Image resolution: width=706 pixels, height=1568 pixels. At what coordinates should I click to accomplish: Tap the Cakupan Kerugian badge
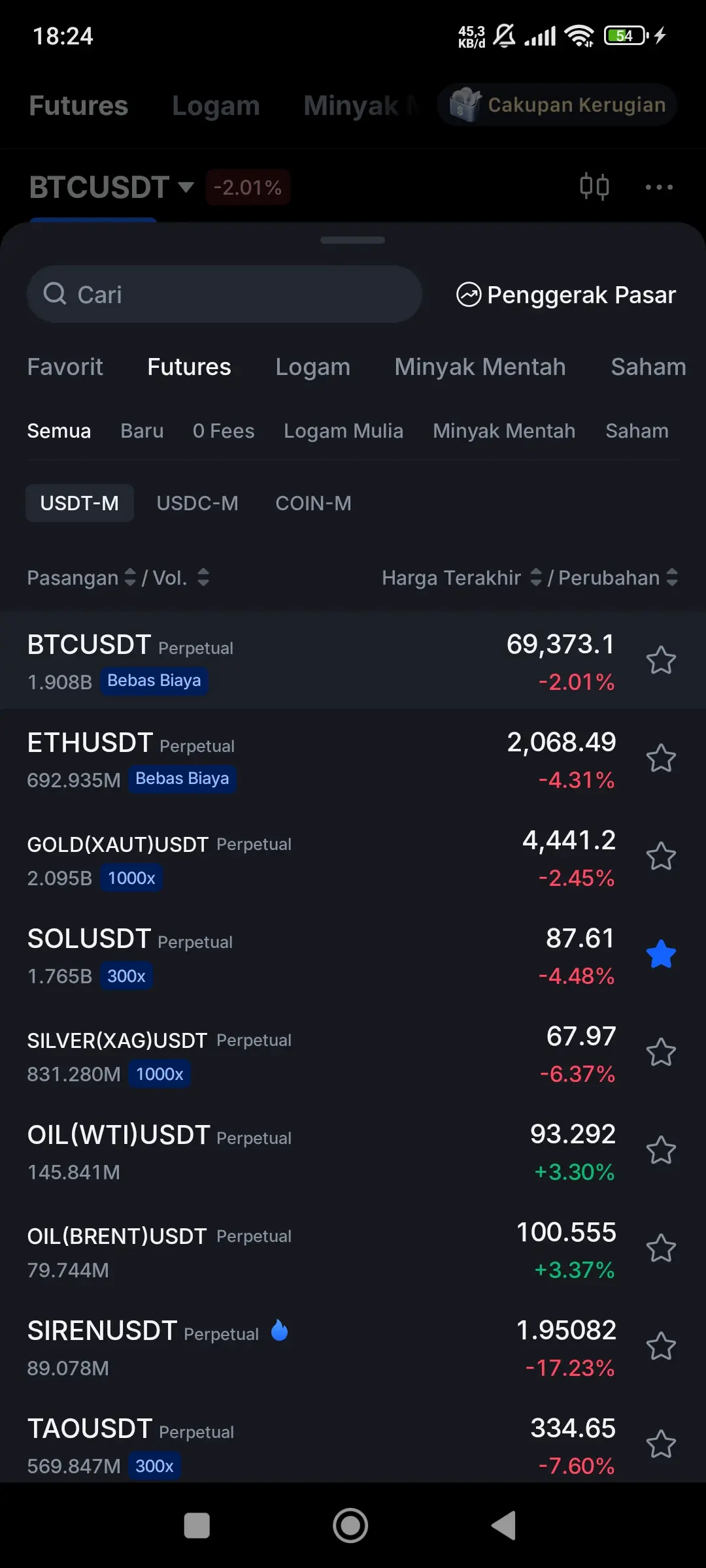tap(557, 105)
